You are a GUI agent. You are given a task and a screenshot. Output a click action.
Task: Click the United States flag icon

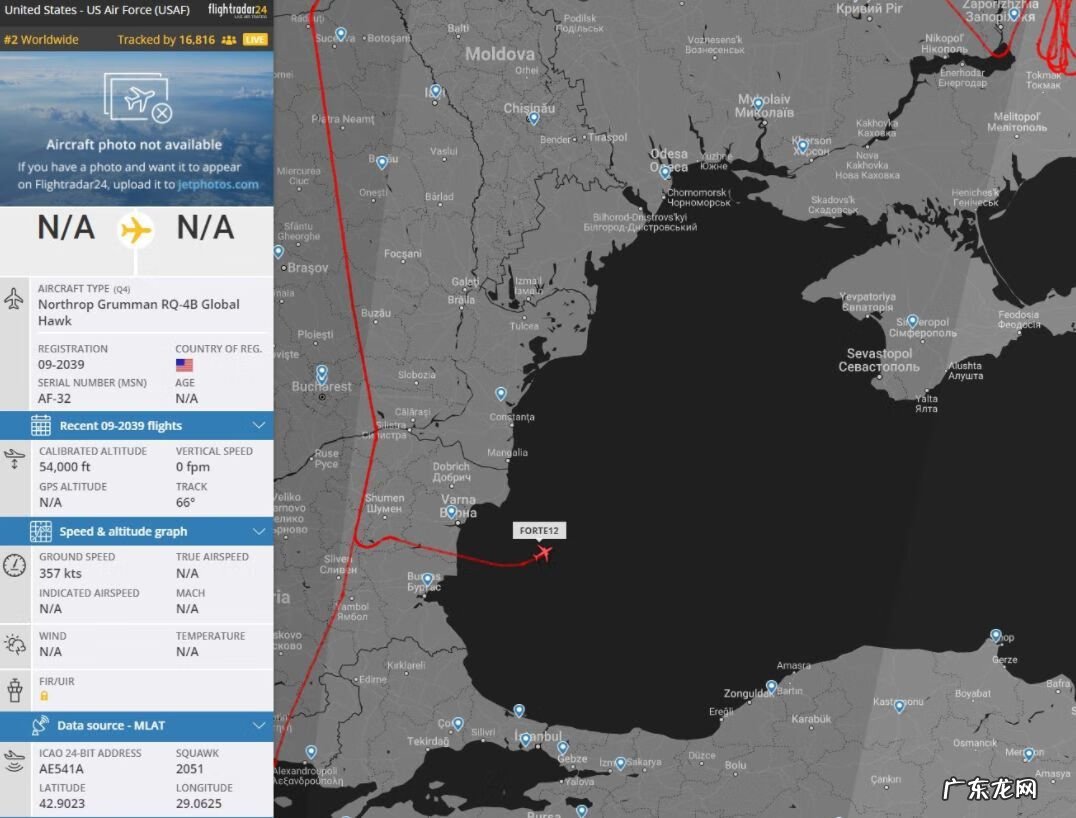point(184,365)
